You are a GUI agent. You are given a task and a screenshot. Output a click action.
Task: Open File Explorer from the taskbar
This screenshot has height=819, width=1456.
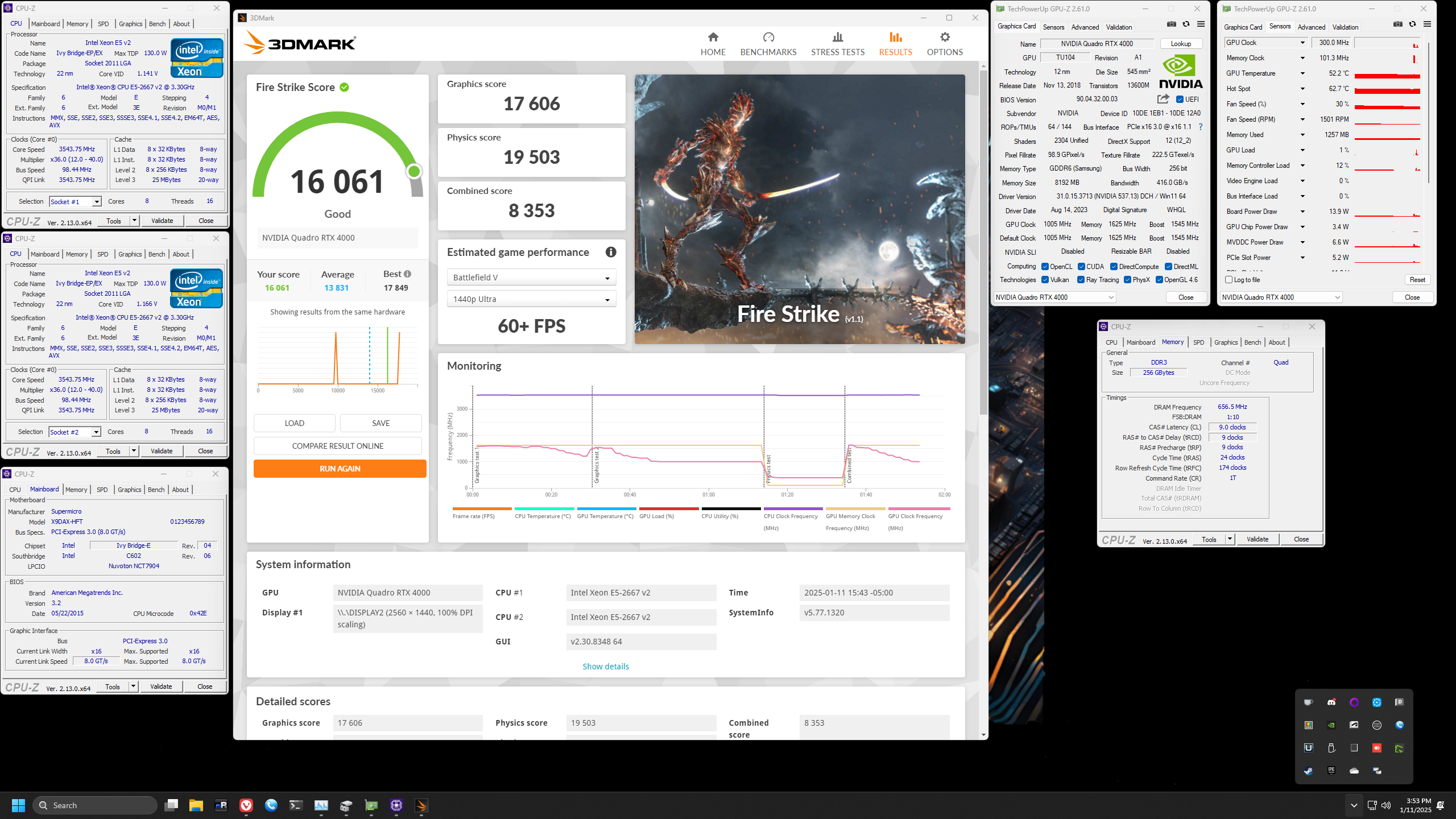196,805
